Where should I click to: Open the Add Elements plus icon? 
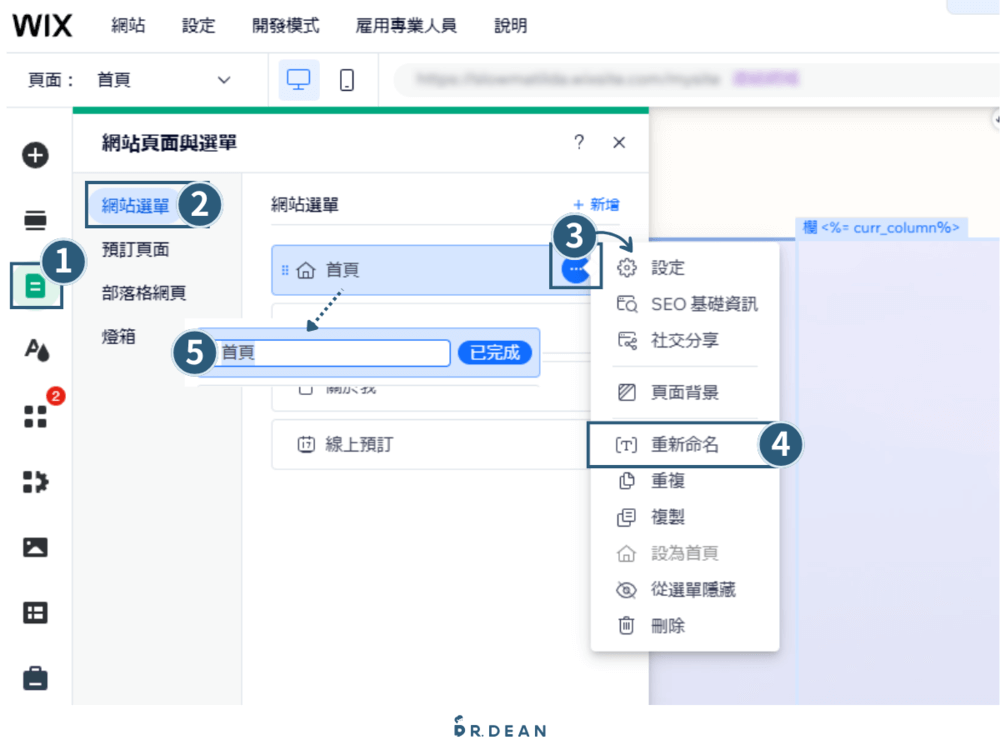(36, 156)
